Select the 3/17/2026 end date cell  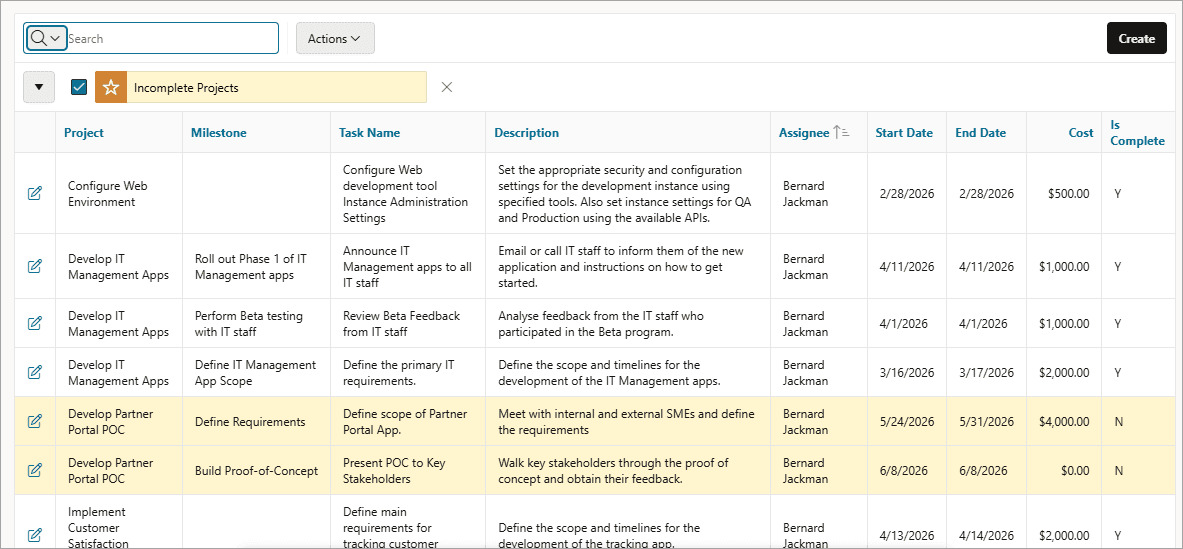pyautogui.click(x=987, y=373)
